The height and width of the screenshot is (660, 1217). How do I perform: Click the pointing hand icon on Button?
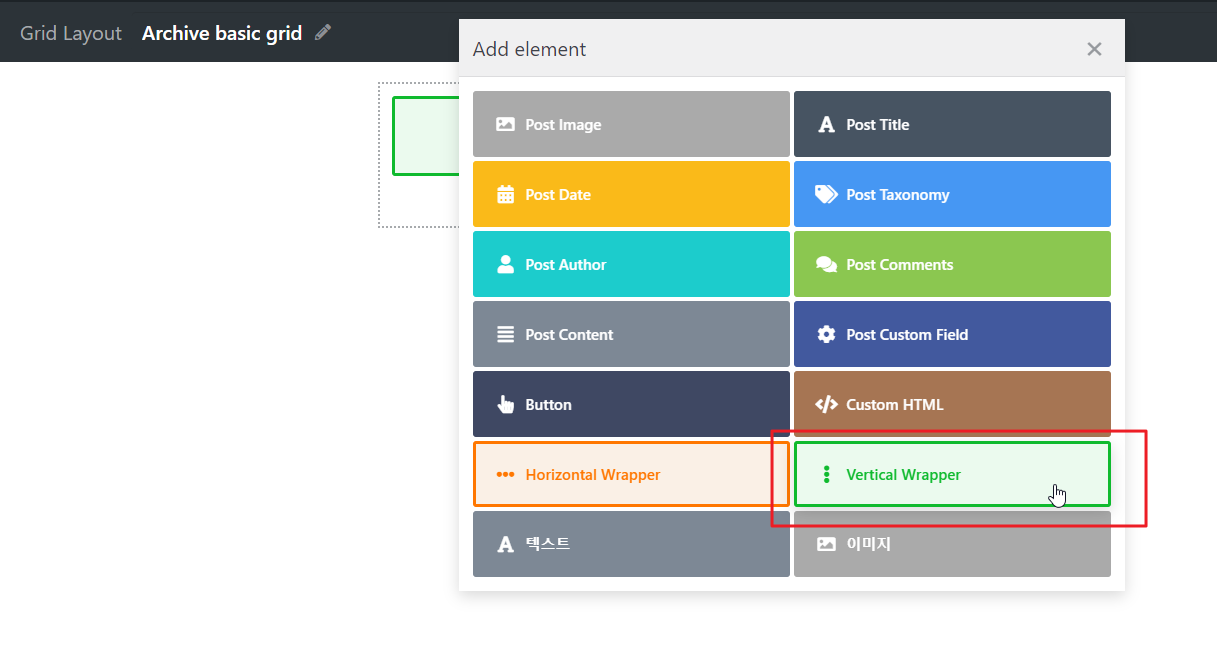[x=505, y=404]
